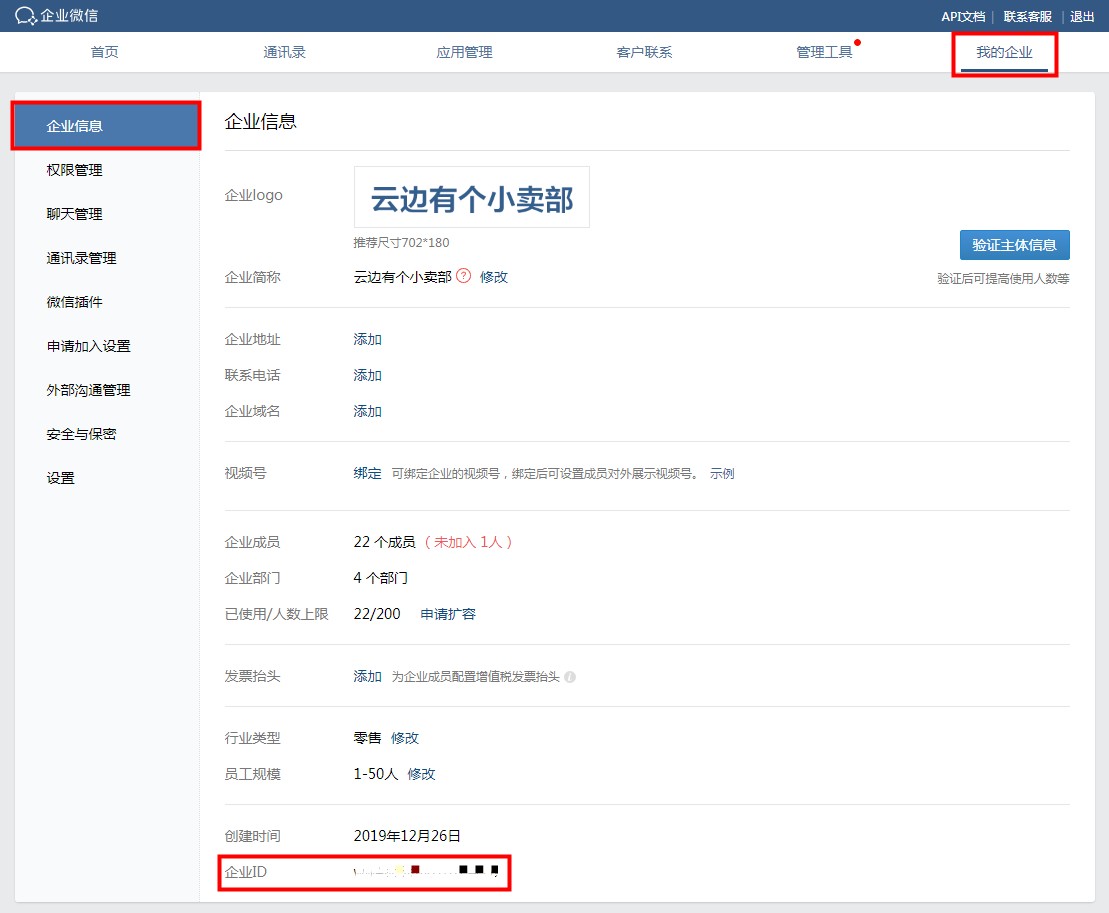
Task: Click 修改 next to 行业类型 零售
Action: [x=405, y=738]
